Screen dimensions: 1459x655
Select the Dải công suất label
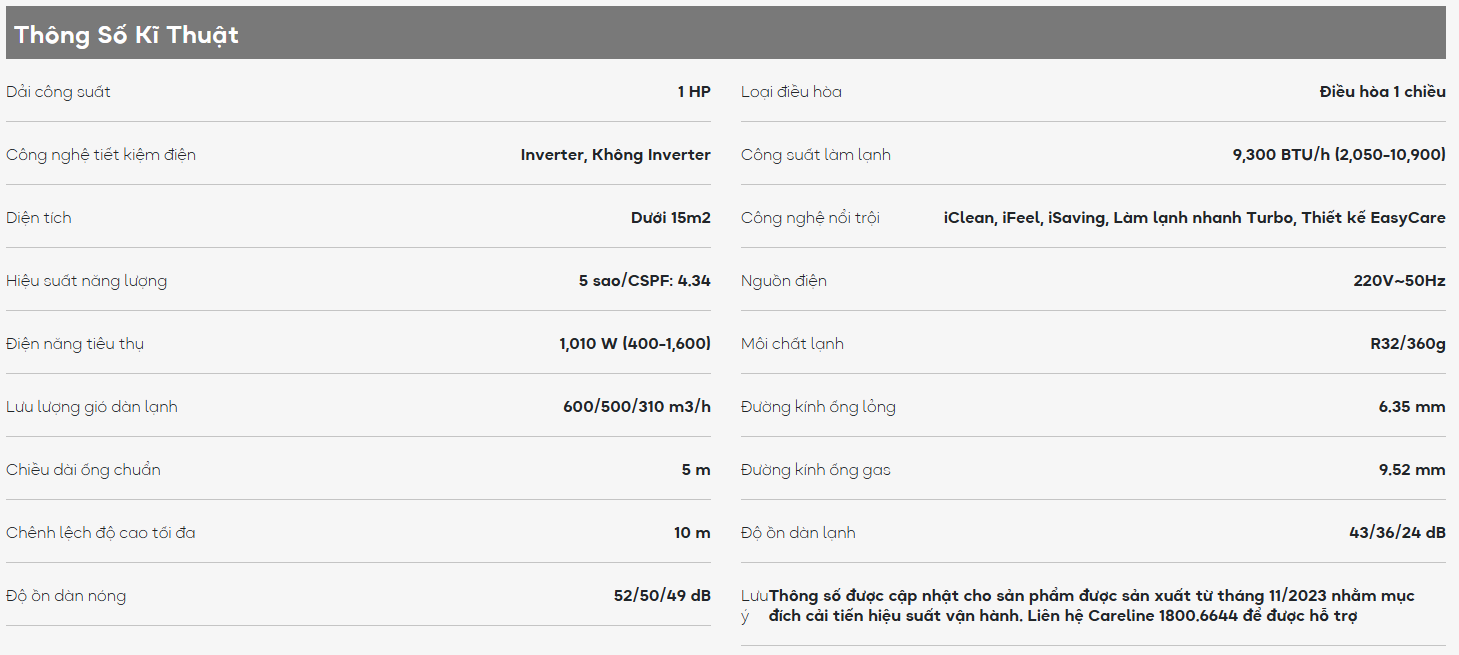[x=58, y=92]
